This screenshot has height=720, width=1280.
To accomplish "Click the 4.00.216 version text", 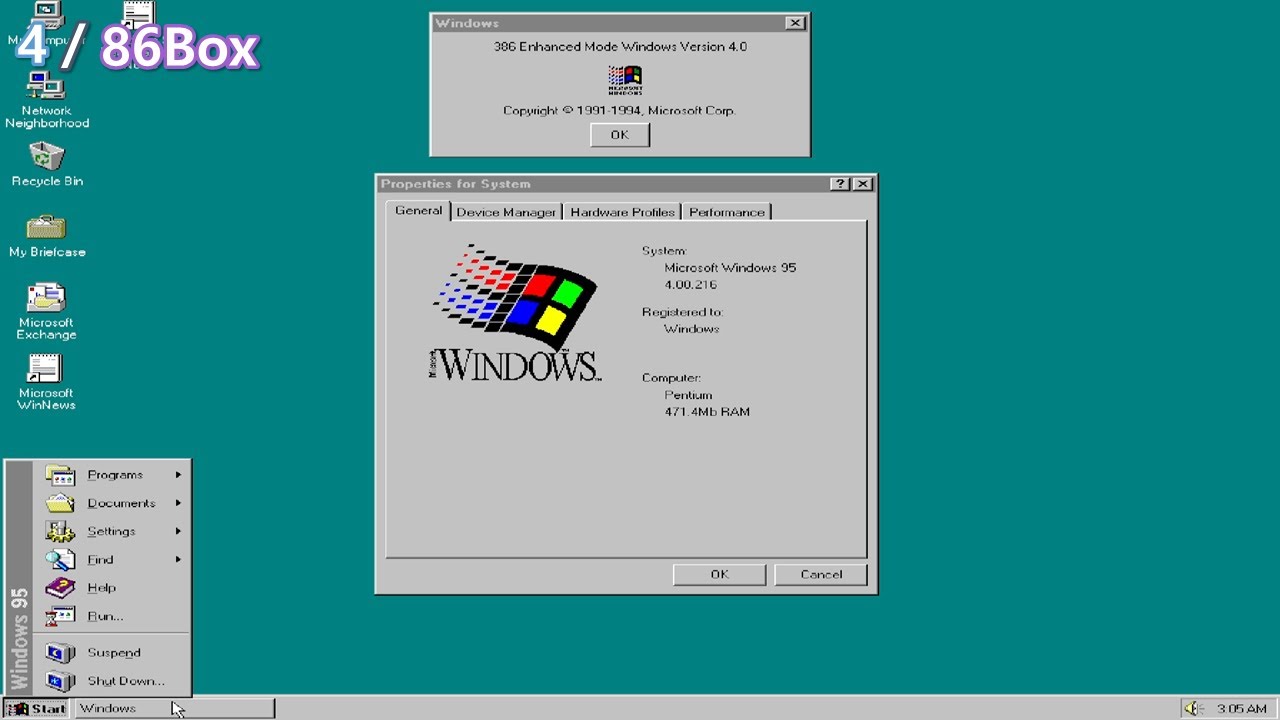I will click(x=691, y=285).
